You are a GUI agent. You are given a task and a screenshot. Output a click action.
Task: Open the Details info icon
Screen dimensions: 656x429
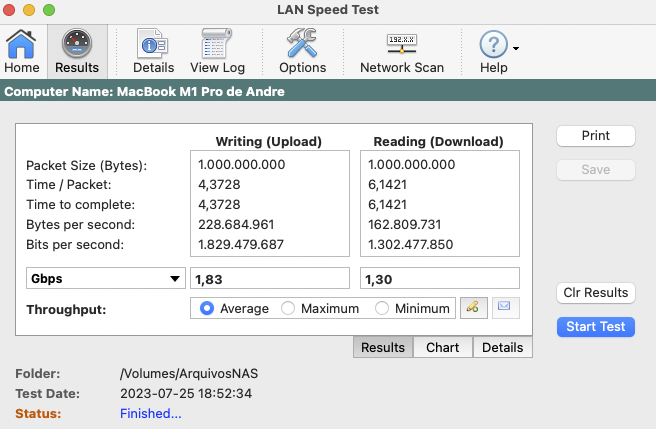[153, 44]
